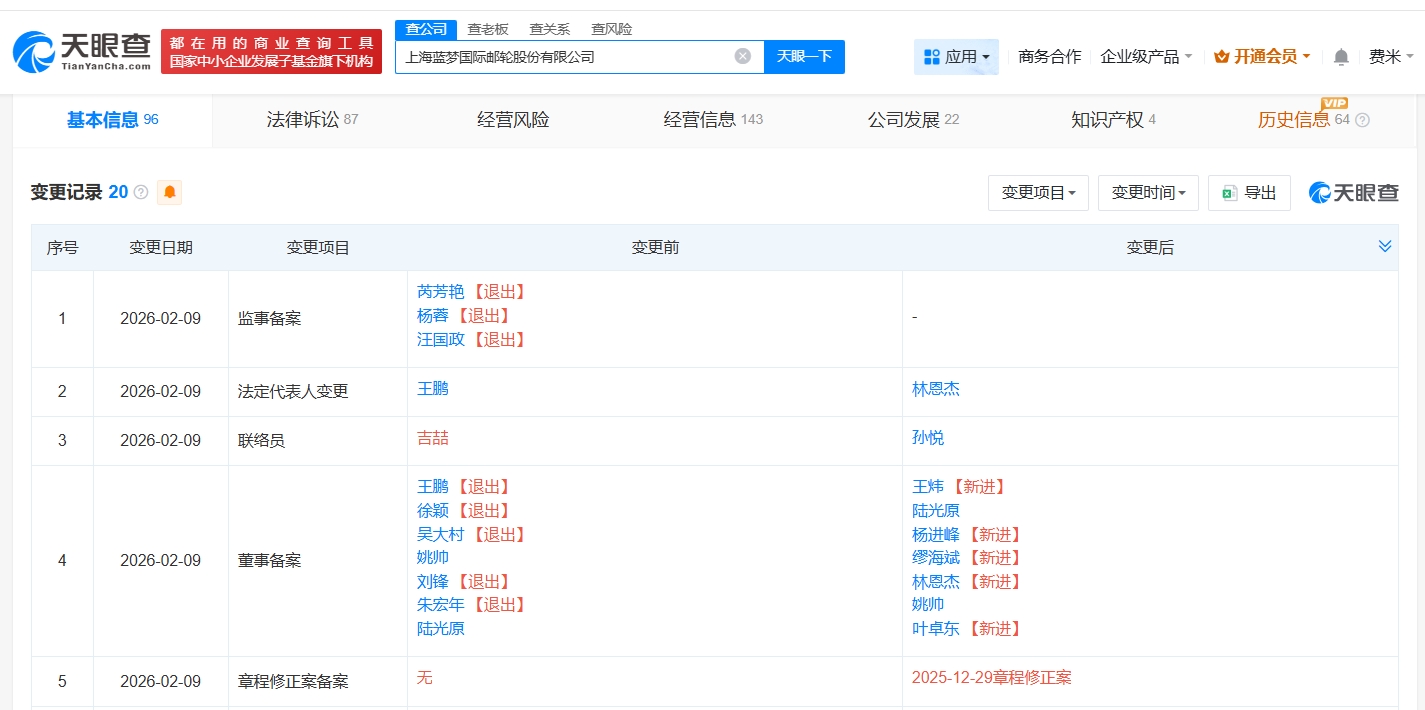Click the 天眼一下 search button

point(804,57)
